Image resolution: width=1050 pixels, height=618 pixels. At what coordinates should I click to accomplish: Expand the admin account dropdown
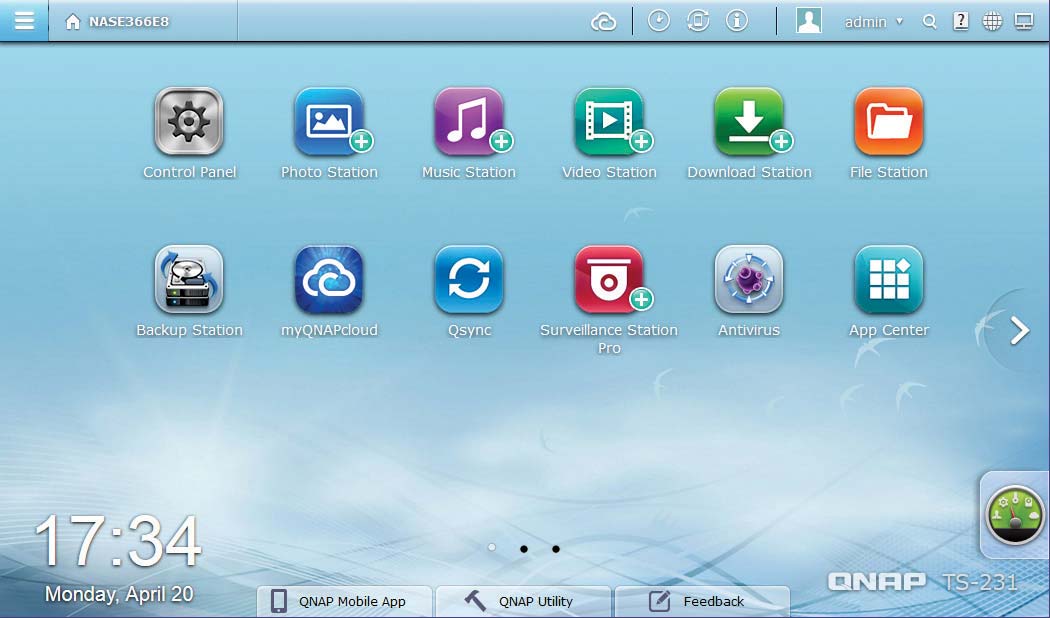(x=873, y=22)
